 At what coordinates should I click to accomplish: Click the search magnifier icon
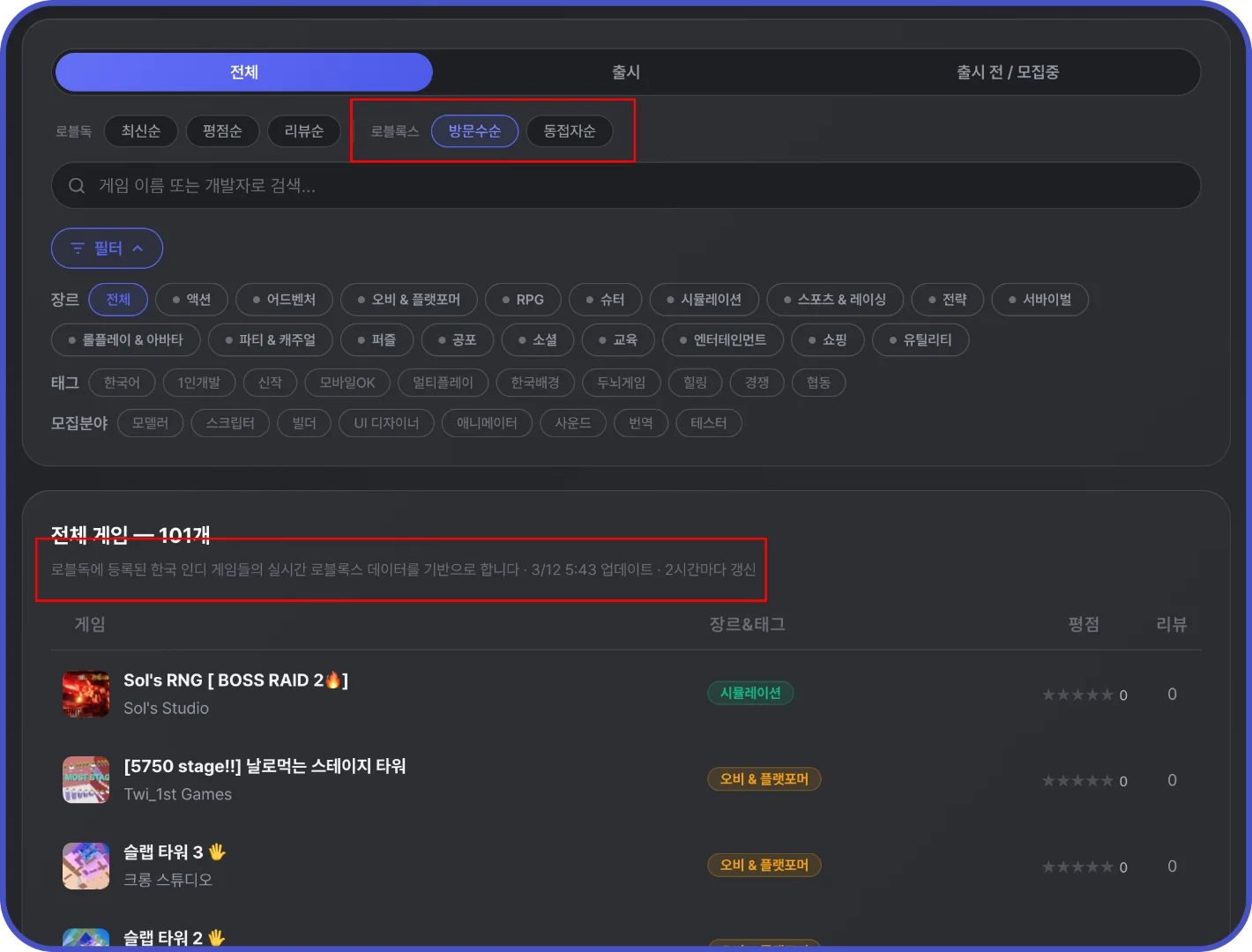(77, 185)
